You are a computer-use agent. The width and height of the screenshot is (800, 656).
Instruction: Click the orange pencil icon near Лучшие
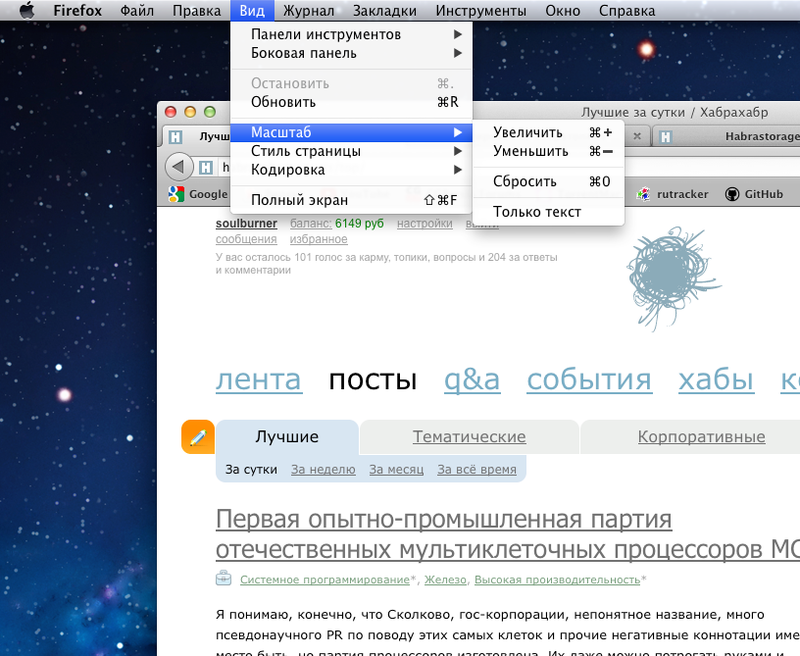[x=197, y=437]
